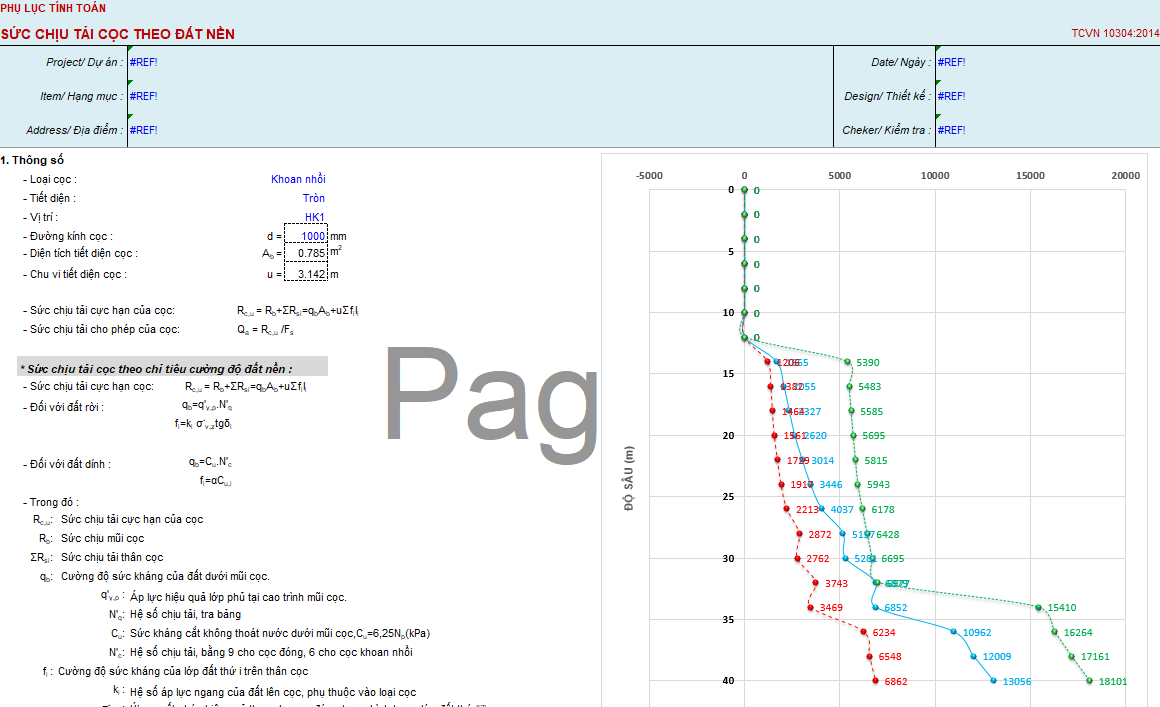Select the cross-section cell 'Tròn'

click(314, 198)
